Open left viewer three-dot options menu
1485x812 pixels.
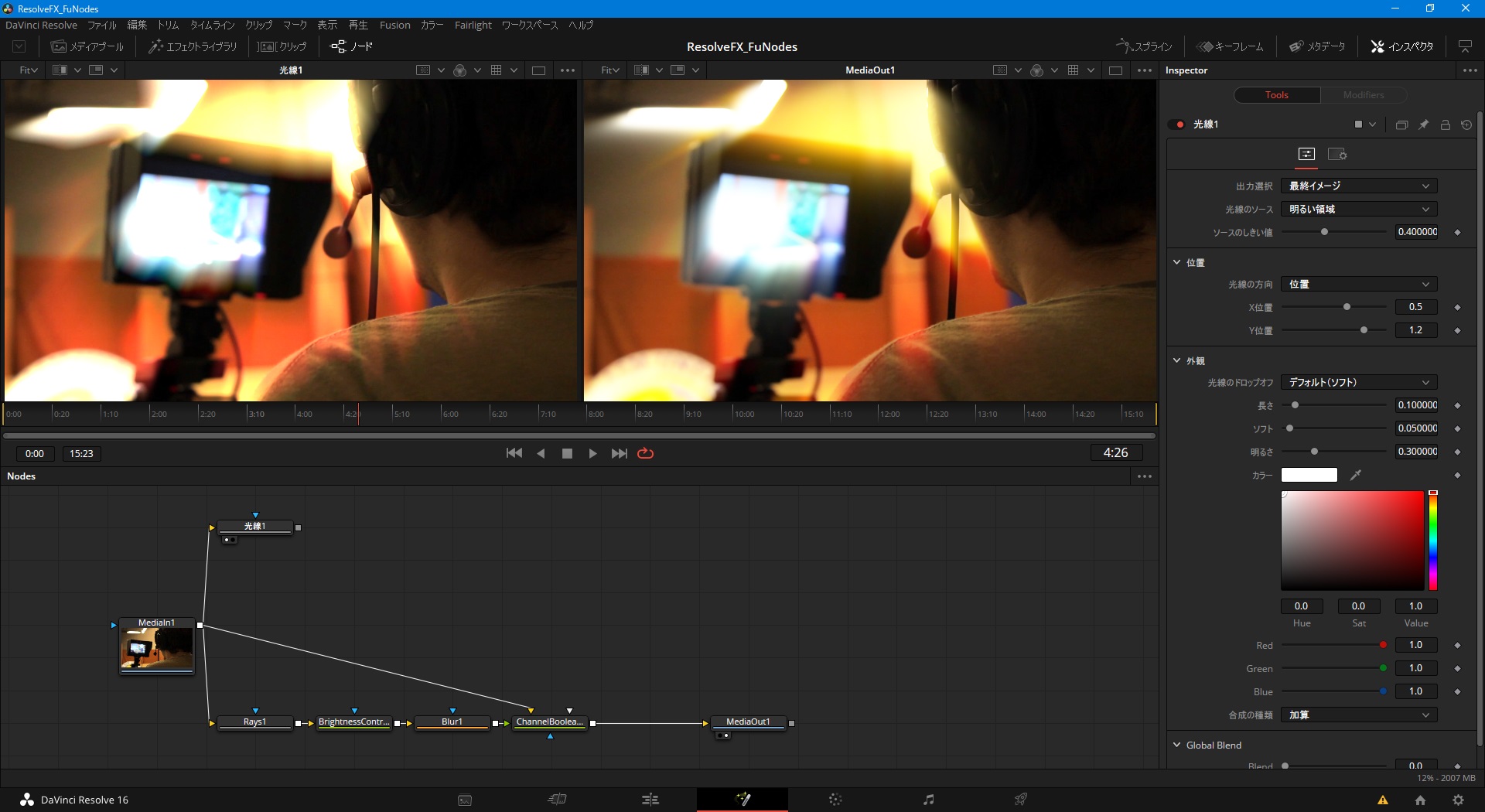pos(567,70)
